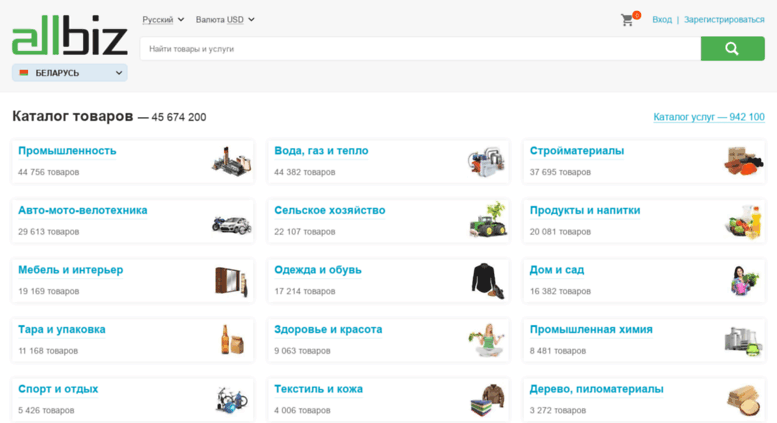
Task: Open the Стройматериалы category link
Action: (x=577, y=151)
